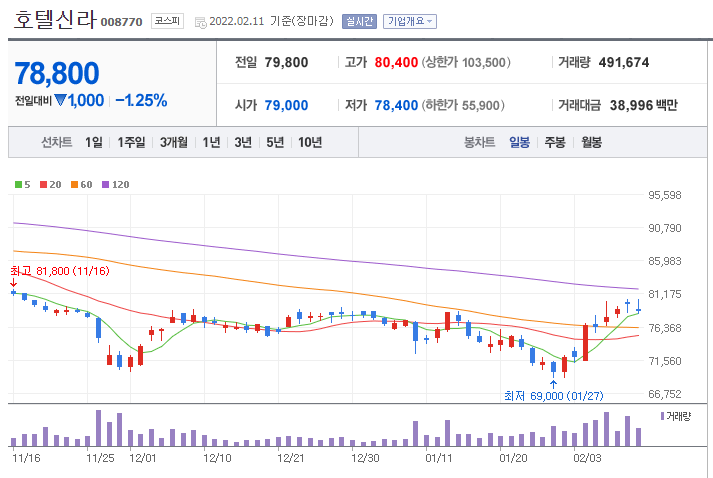Click the 최고 81,800 (11/16) annotation

click(x=60, y=271)
